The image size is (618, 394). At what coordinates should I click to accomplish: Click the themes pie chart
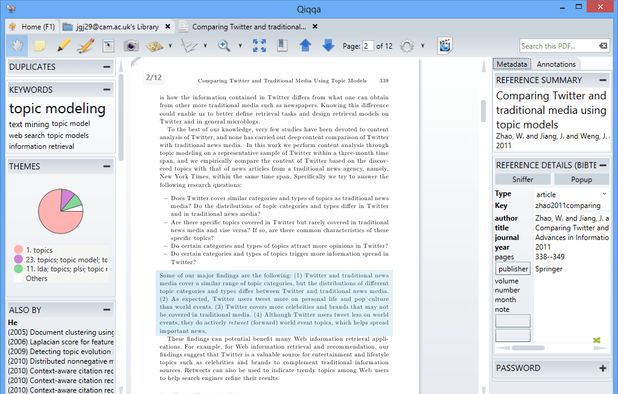[61, 211]
